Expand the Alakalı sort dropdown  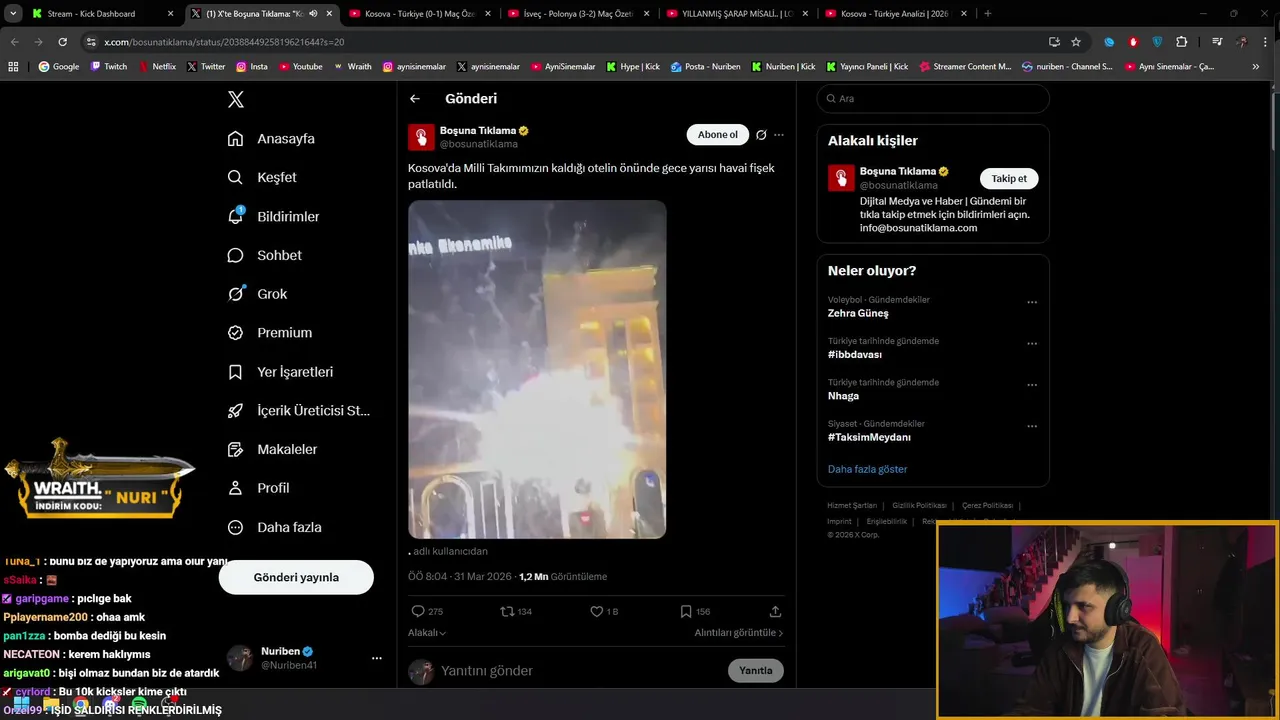(x=427, y=633)
